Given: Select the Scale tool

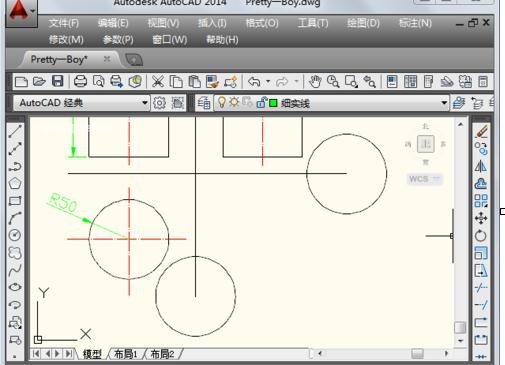Looking at the screenshot, I should pyautogui.click(x=481, y=253).
